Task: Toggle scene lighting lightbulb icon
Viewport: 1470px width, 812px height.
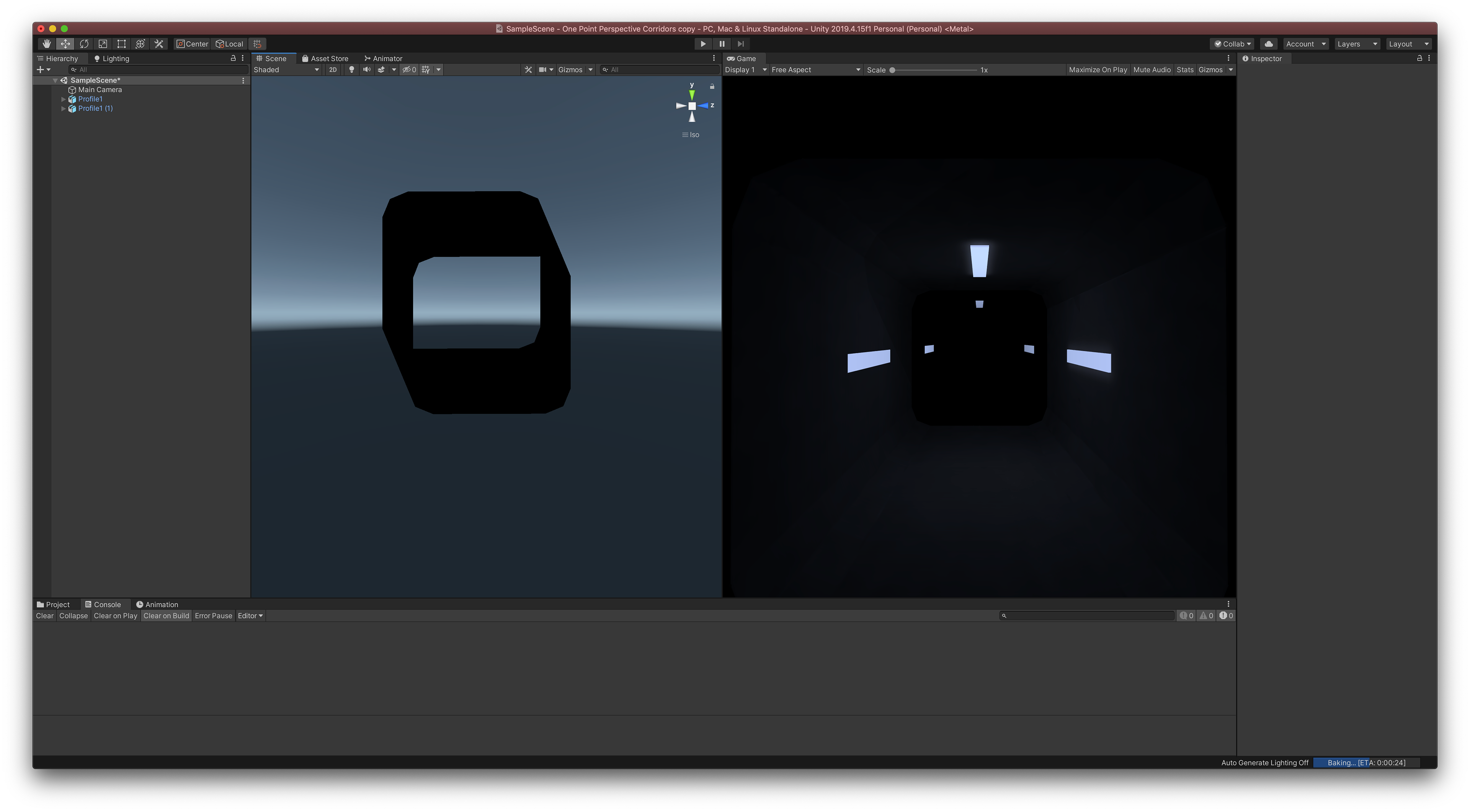Action: pos(351,70)
